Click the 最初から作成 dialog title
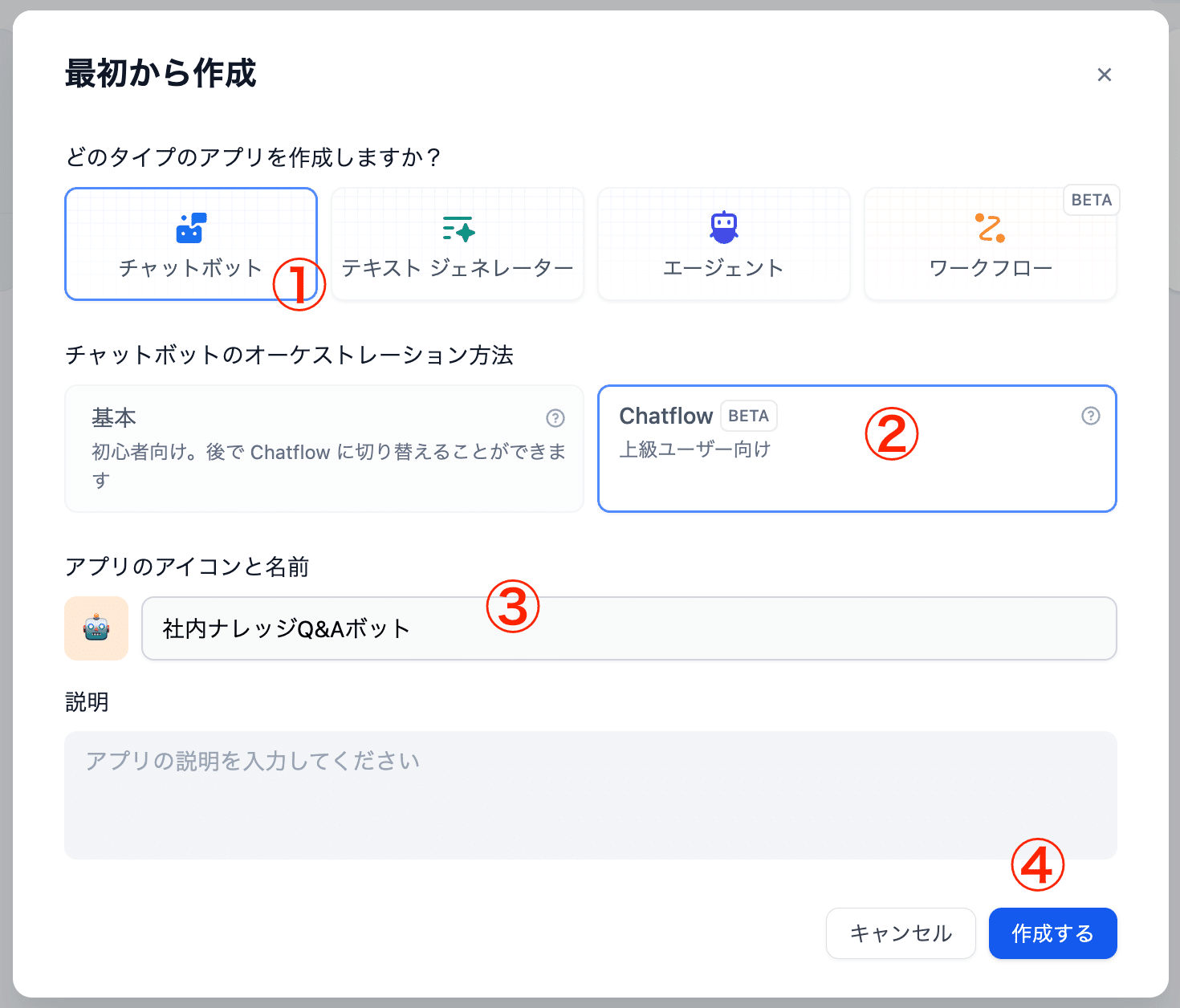 click(x=161, y=74)
